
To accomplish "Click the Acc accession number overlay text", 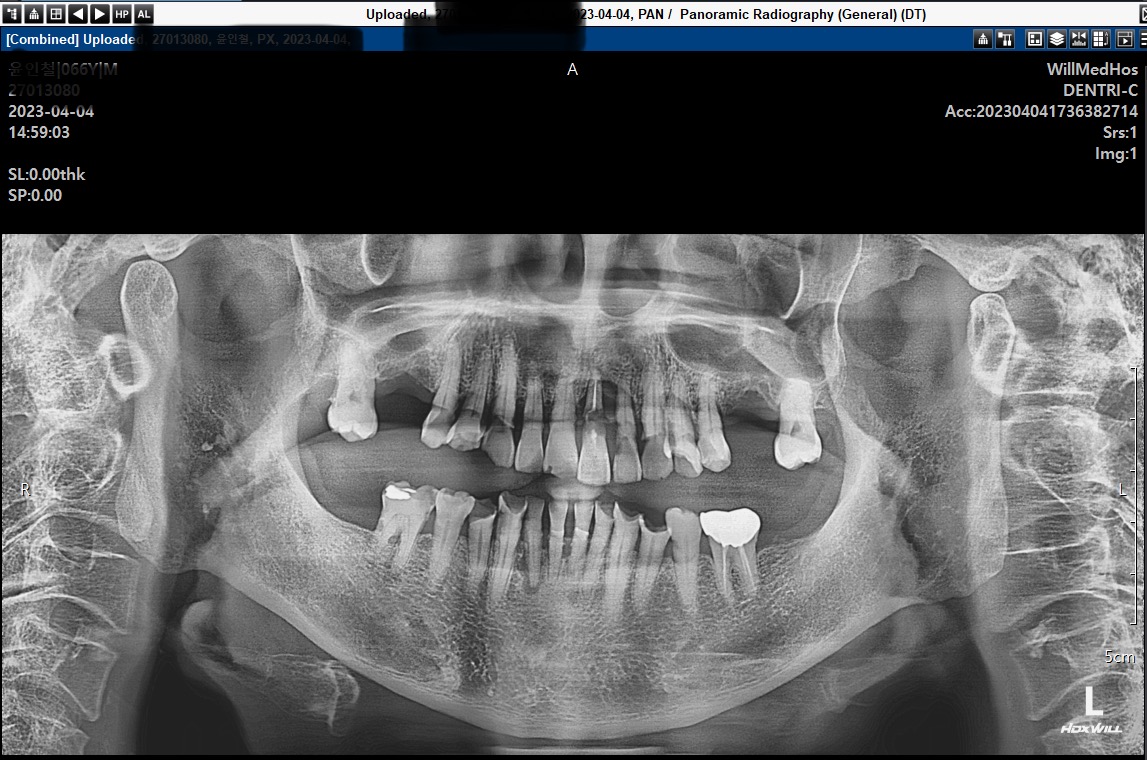I will pos(1041,111).
